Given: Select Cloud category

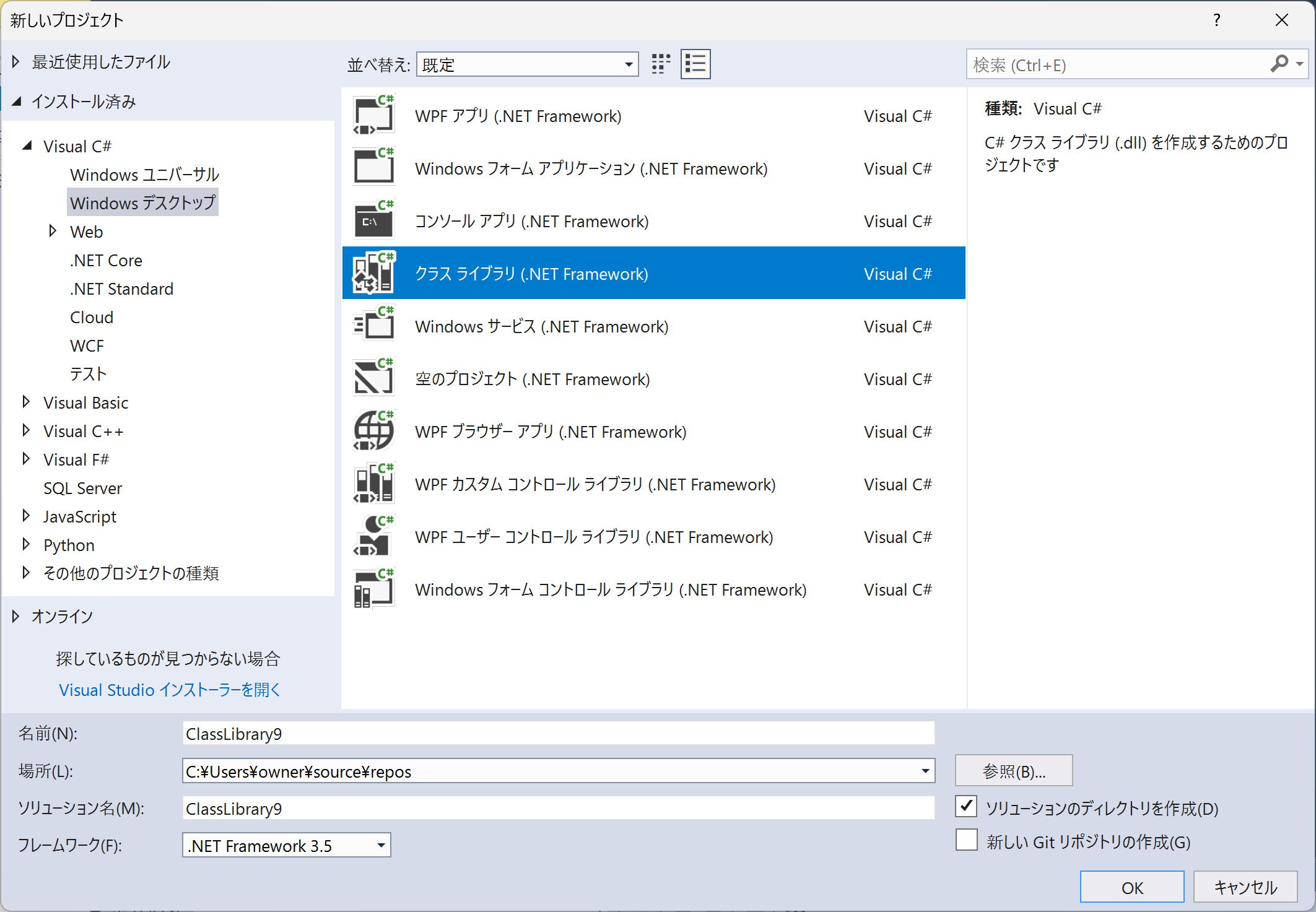Looking at the screenshot, I should pos(92,317).
